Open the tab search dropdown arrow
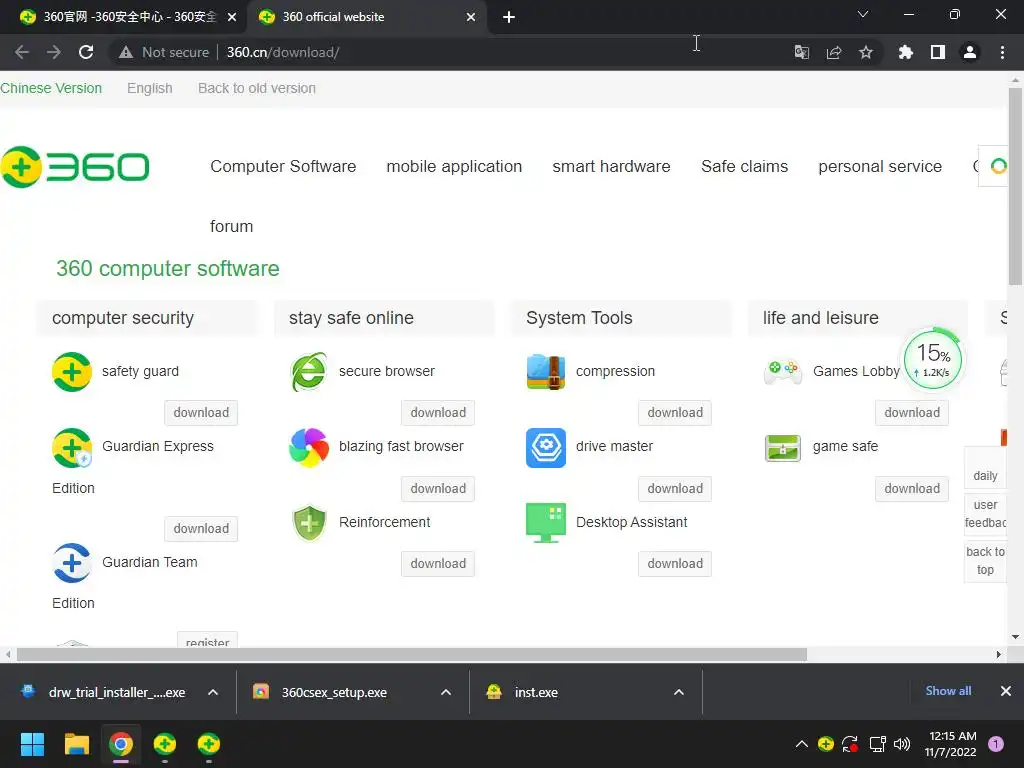This screenshot has width=1024, height=768. 863,14
